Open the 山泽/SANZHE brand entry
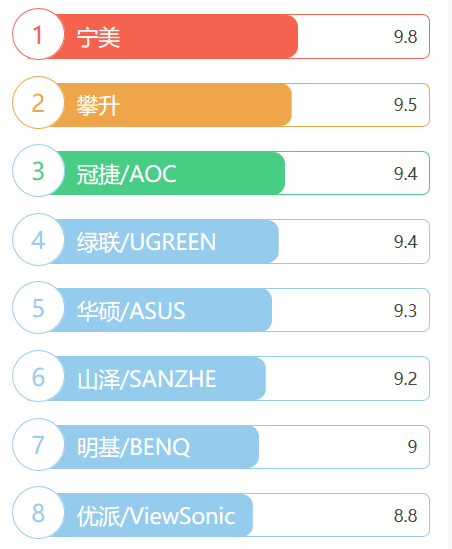This screenshot has width=452, height=549. (147, 379)
